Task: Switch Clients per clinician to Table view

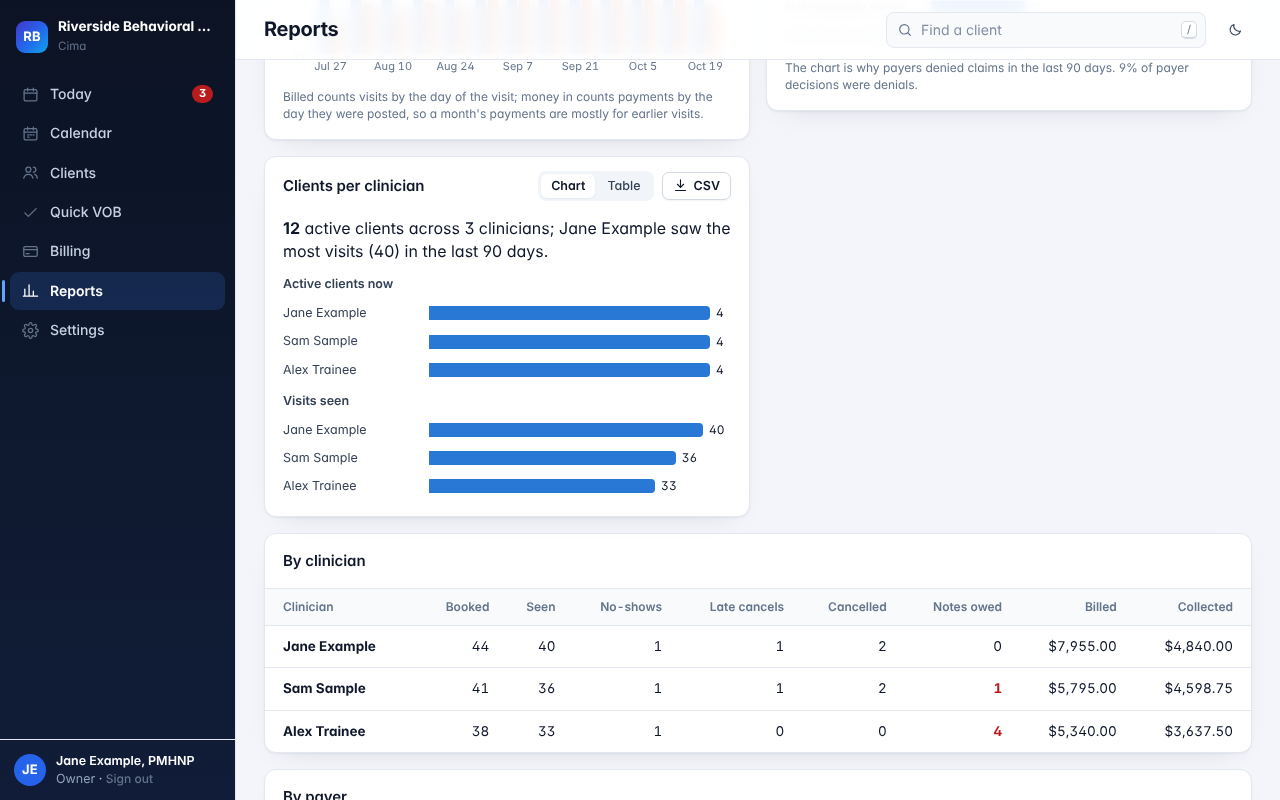Action: pyautogui.click(x=624, y=186)
